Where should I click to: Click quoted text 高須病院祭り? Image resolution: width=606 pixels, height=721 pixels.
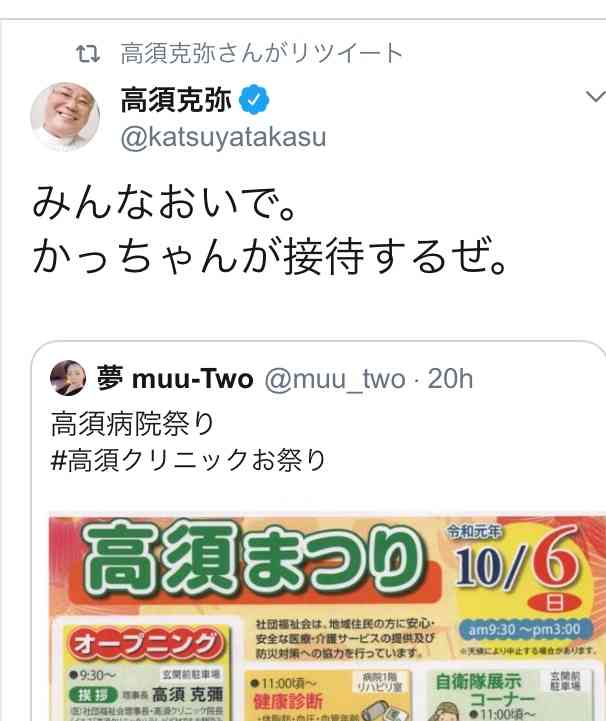[x=132, y=423]
